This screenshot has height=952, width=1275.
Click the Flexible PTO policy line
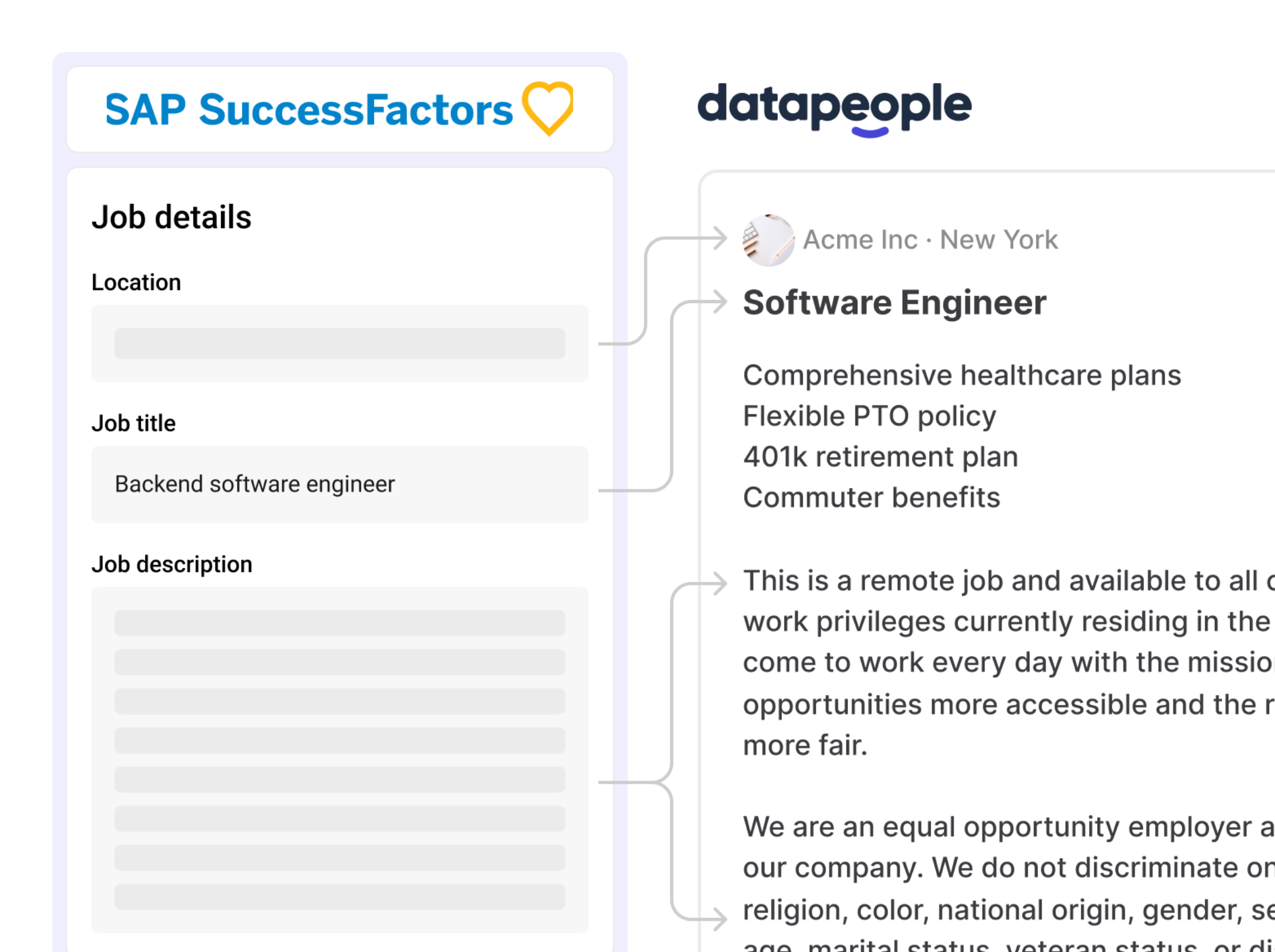point(869,416)
